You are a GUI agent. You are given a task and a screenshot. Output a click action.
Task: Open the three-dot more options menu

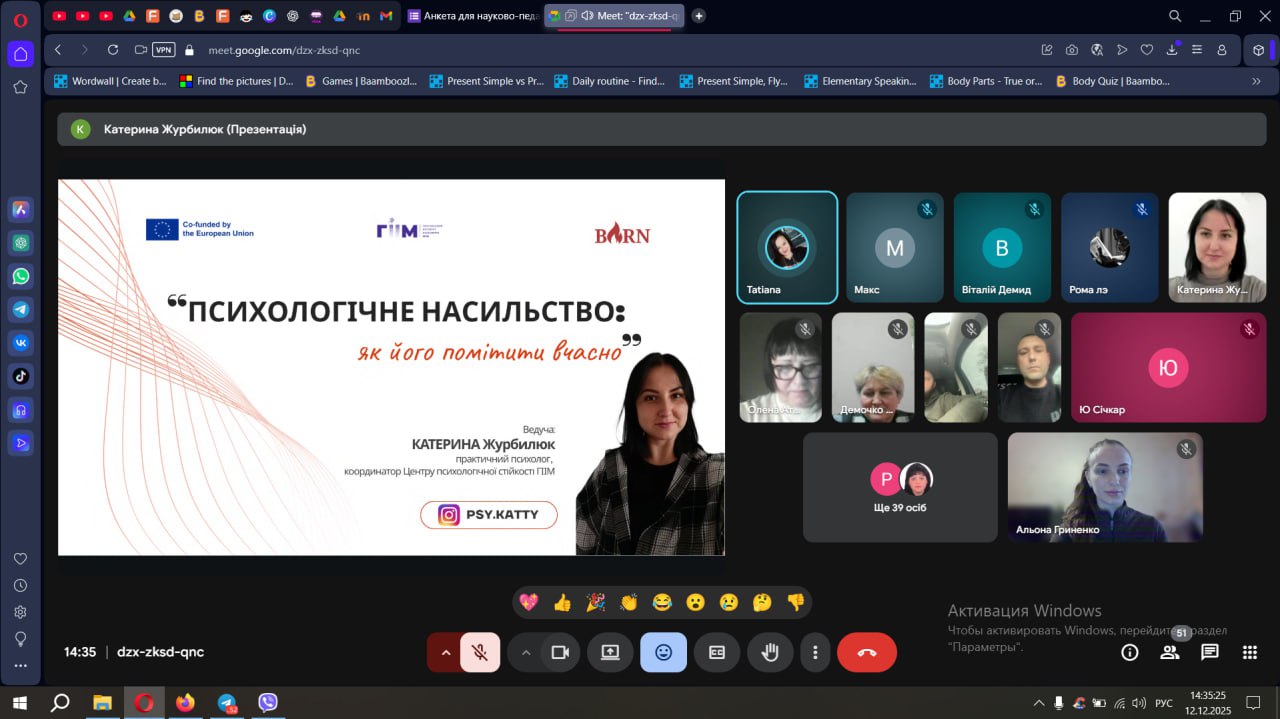(x=815, y=652)
